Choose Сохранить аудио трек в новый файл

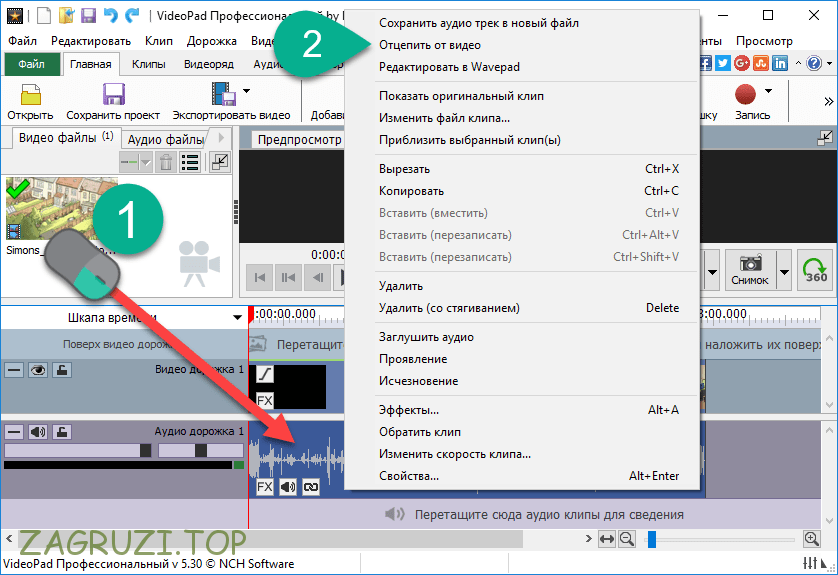click(479, 23)
